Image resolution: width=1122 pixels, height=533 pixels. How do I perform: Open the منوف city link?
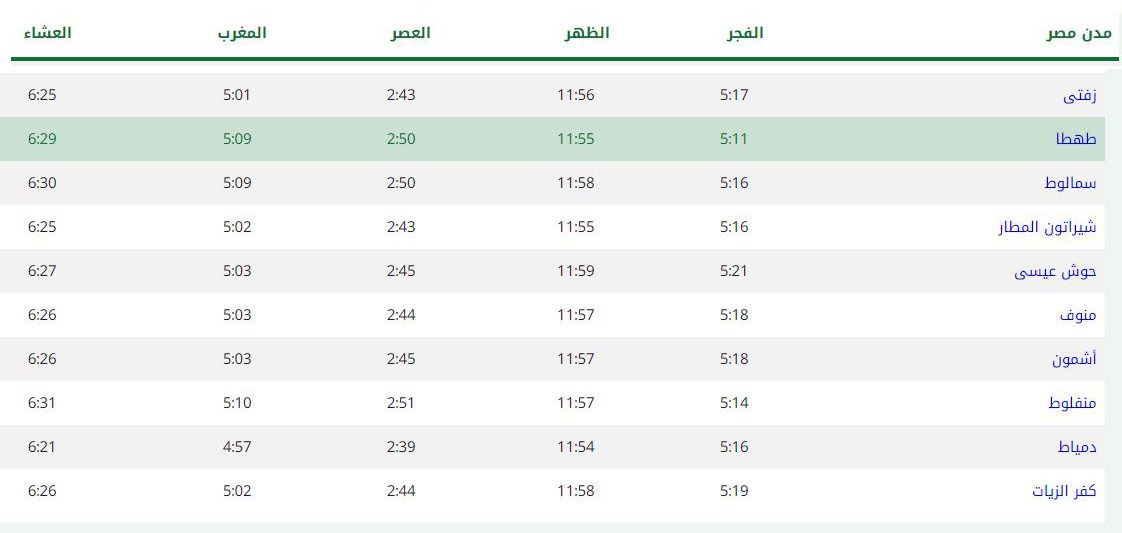[x=1078, y=316]
